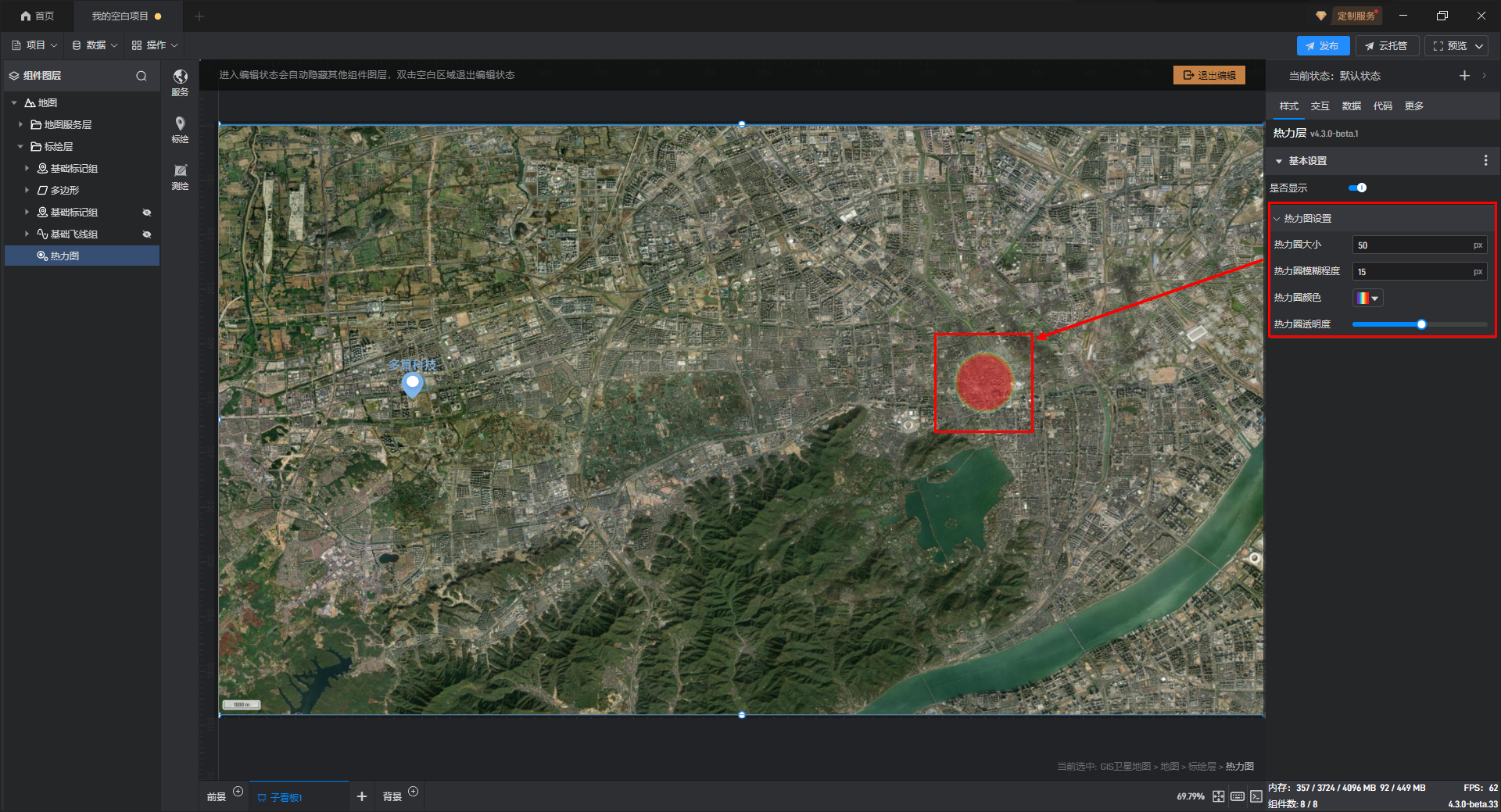
Task: Add a new project tab with plus
Action: tap(199, 16)
